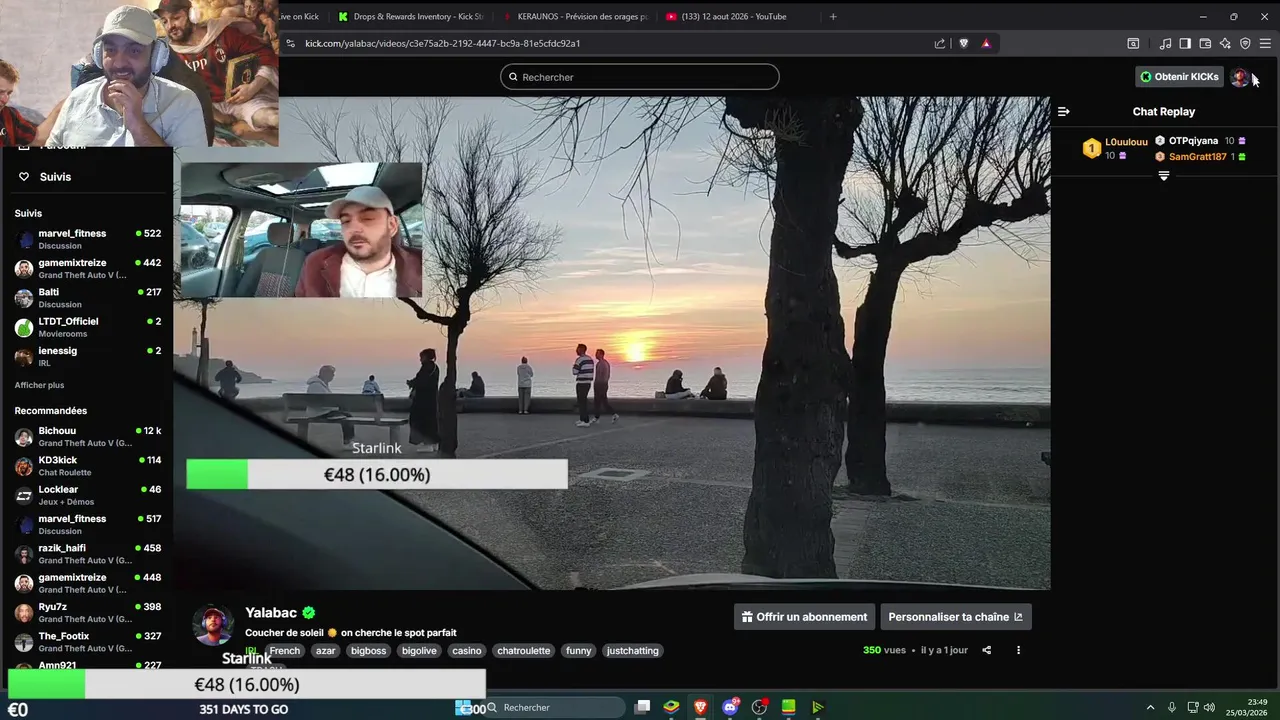Viewport: 1280px width, 720px height.
Task: Click OTPqiyana in chat leaderboard
Action: (1193, 141)
